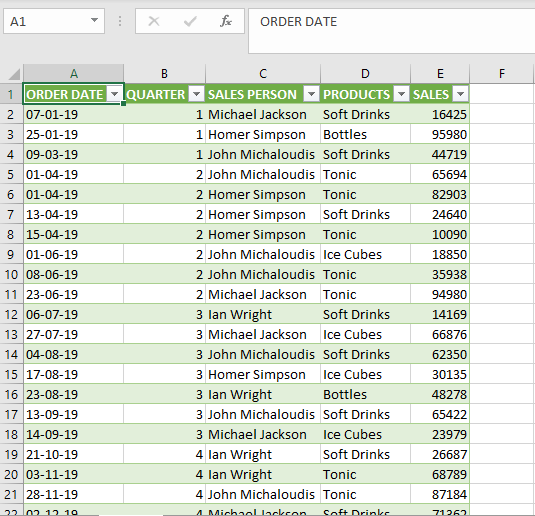The height and width of the screenshot is (516, 535).
Task: Click the formula bar text ORDER DATE
Action: [x=299, y=22]
